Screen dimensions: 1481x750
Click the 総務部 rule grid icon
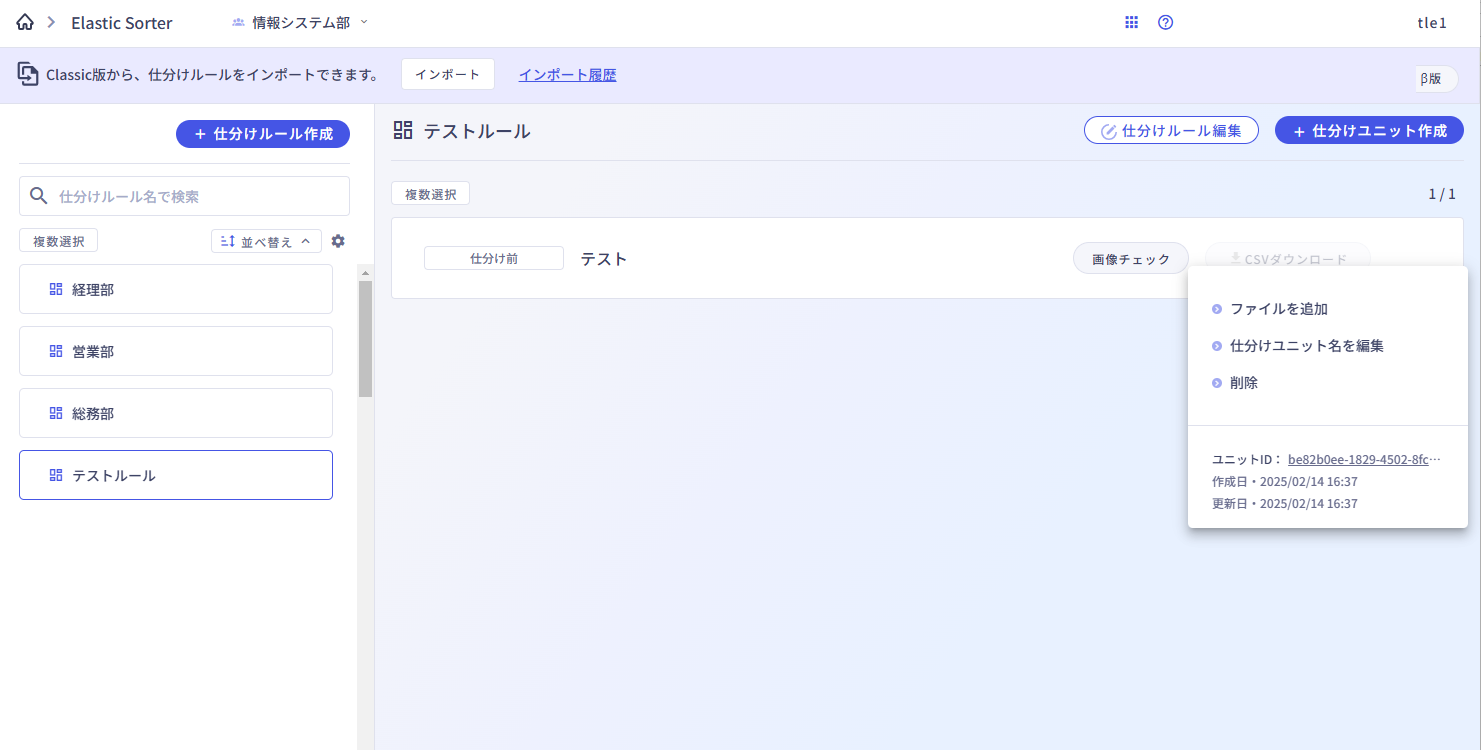[56, 413]
